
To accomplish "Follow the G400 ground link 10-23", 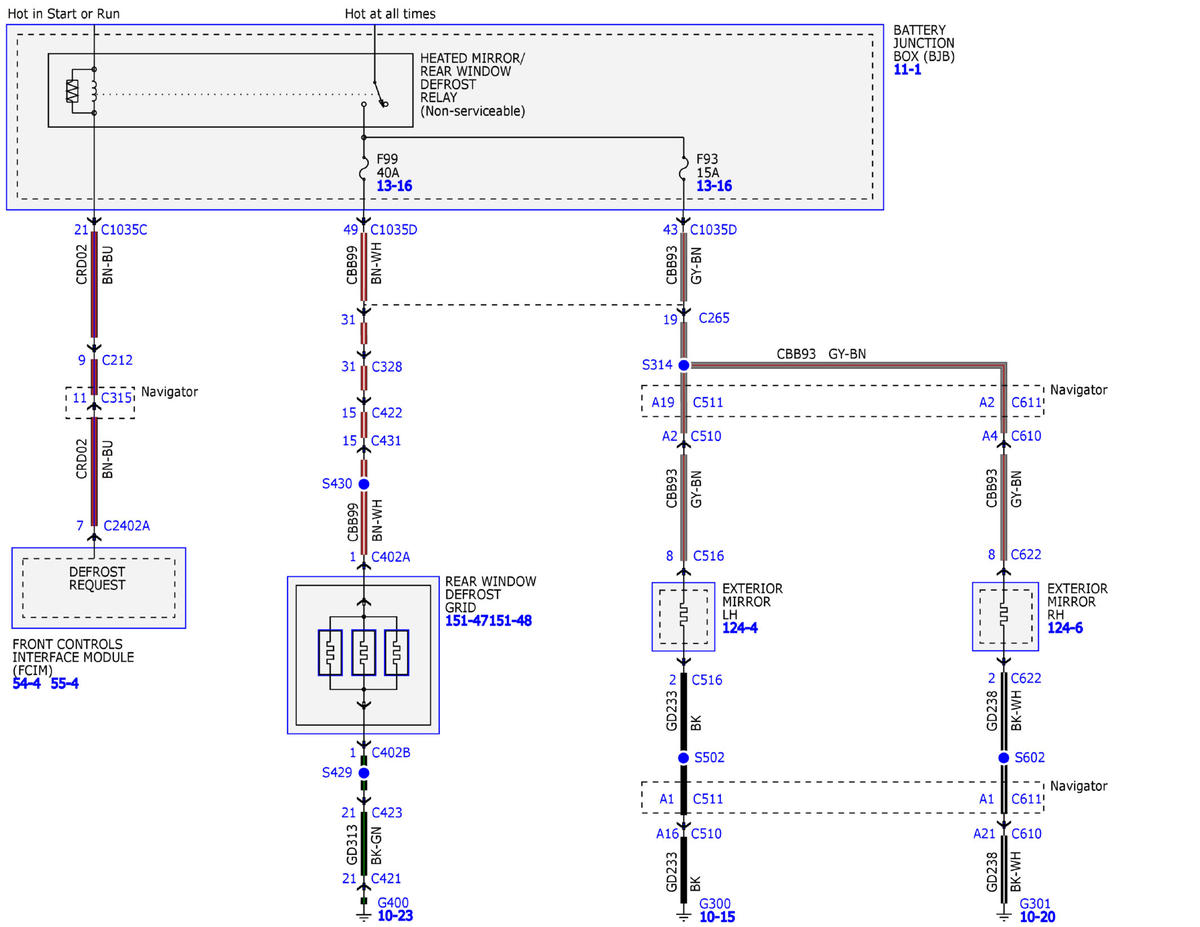I will coord(395,916).
